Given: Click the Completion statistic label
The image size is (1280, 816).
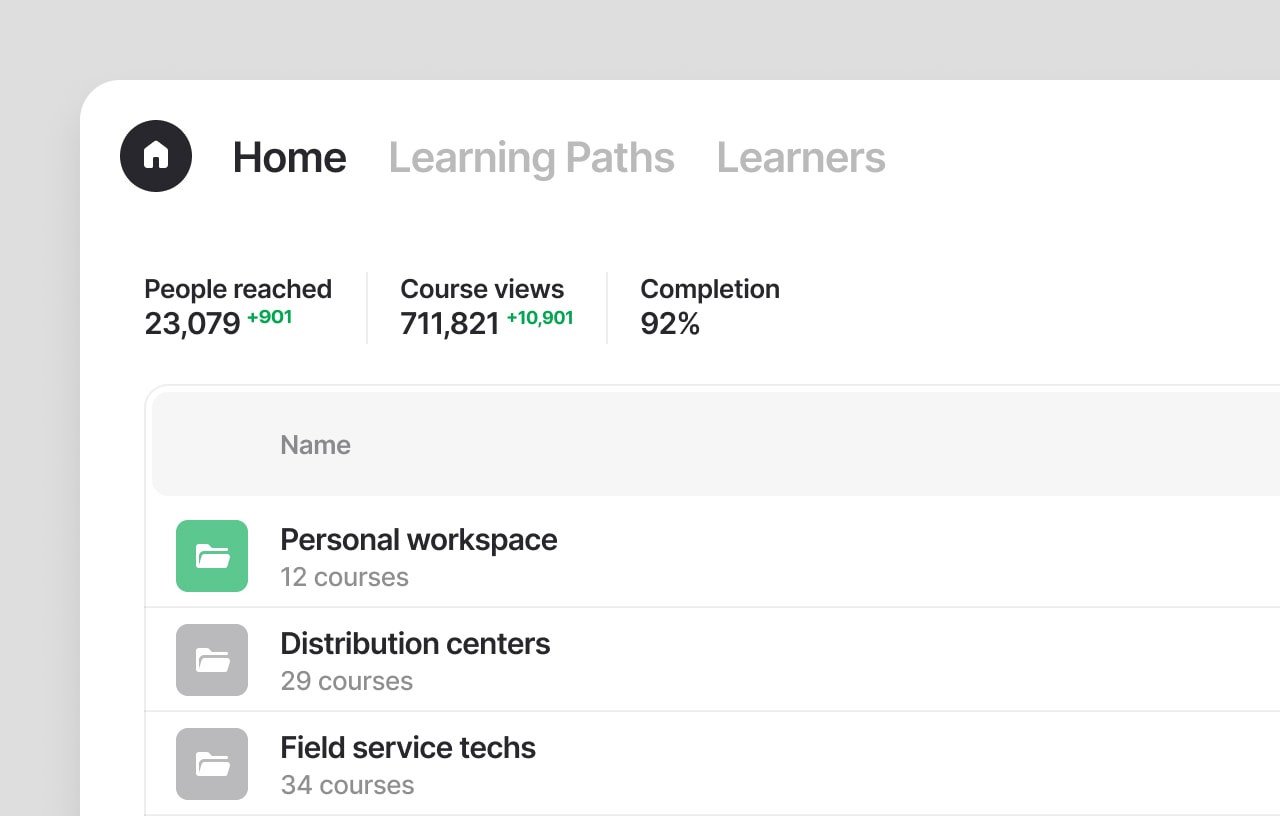Looking at the screenshot, I should coord(710,289).
